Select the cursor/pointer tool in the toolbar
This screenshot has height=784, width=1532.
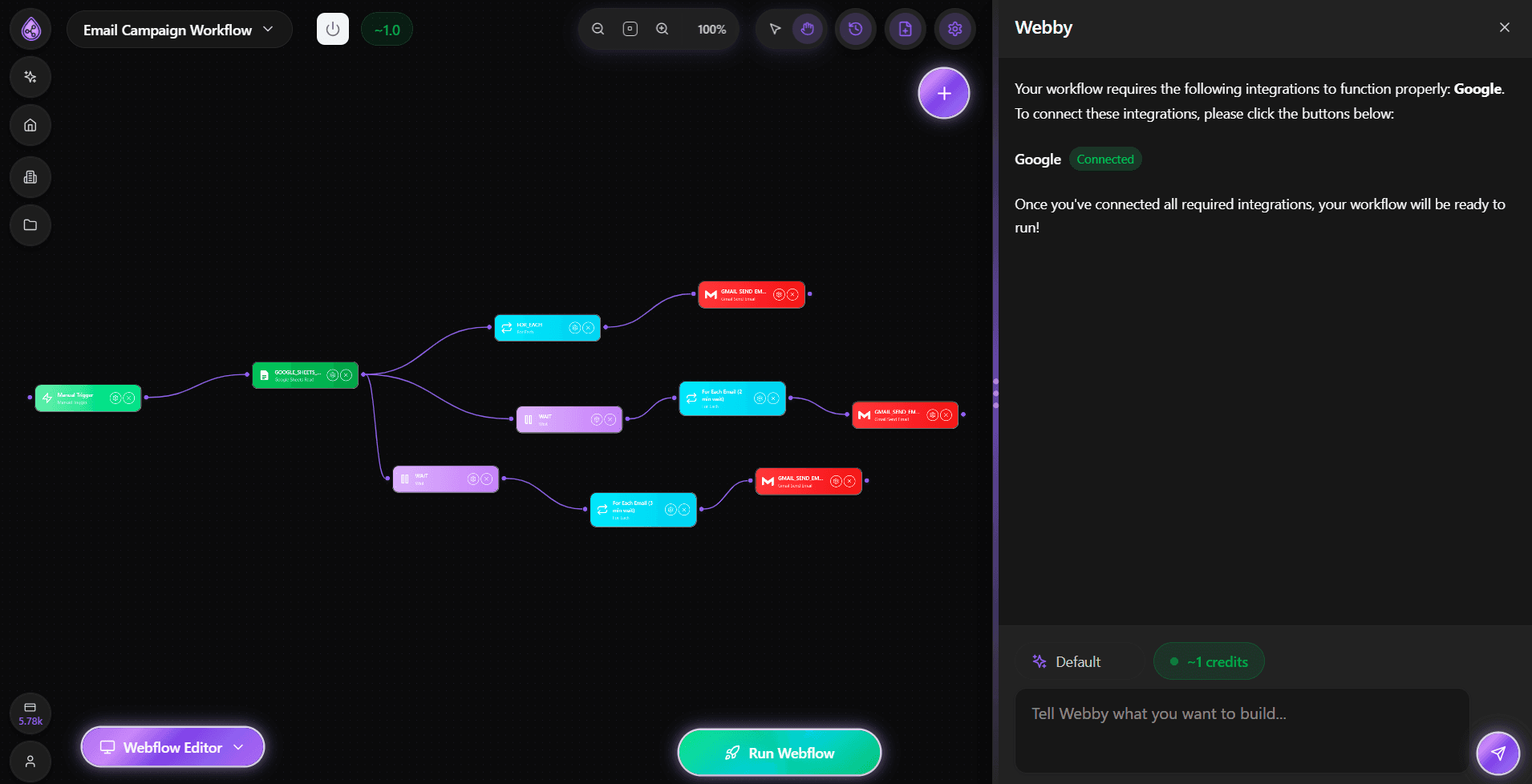774,28
